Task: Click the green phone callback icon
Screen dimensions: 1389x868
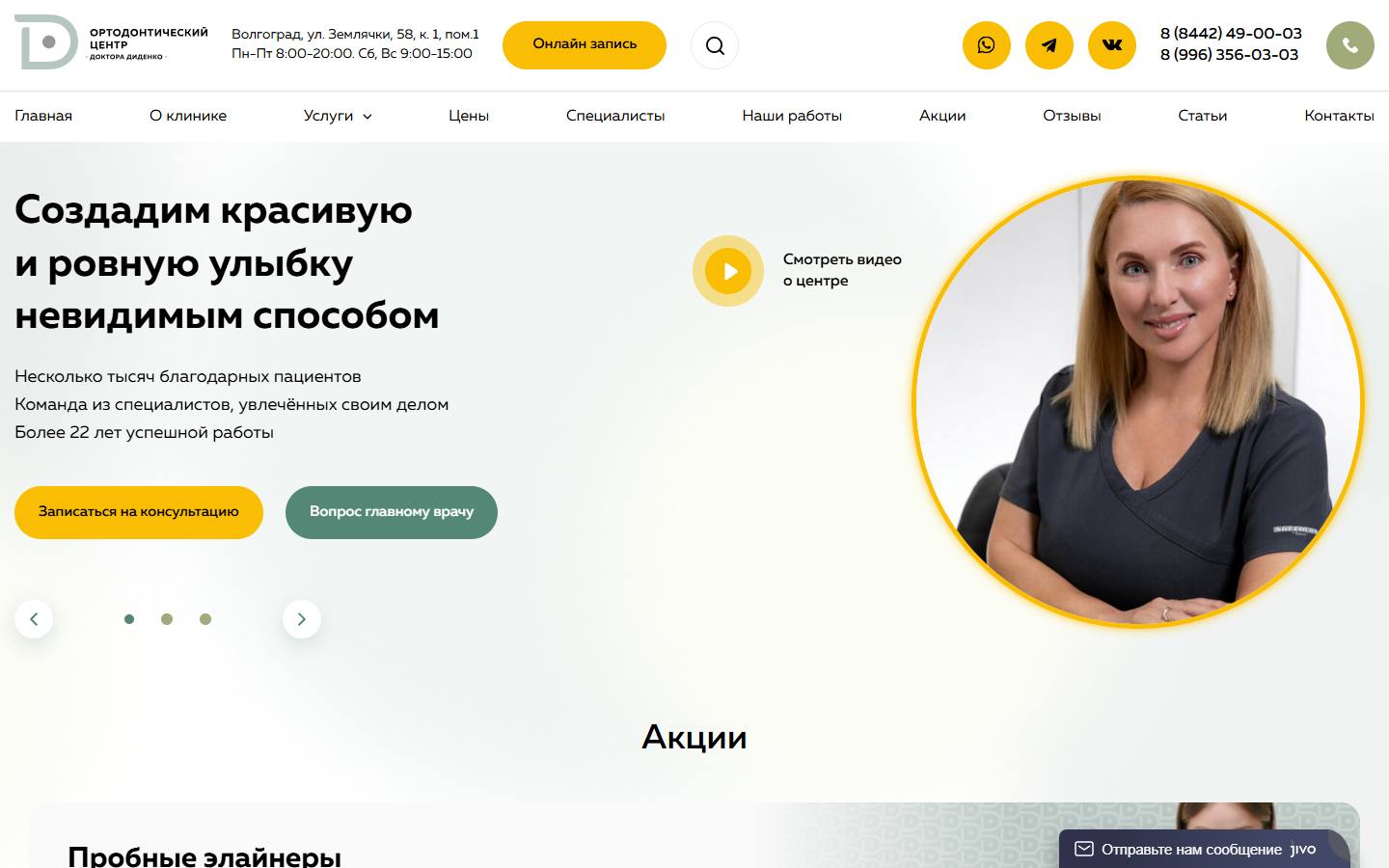Action: point(1349,45)
